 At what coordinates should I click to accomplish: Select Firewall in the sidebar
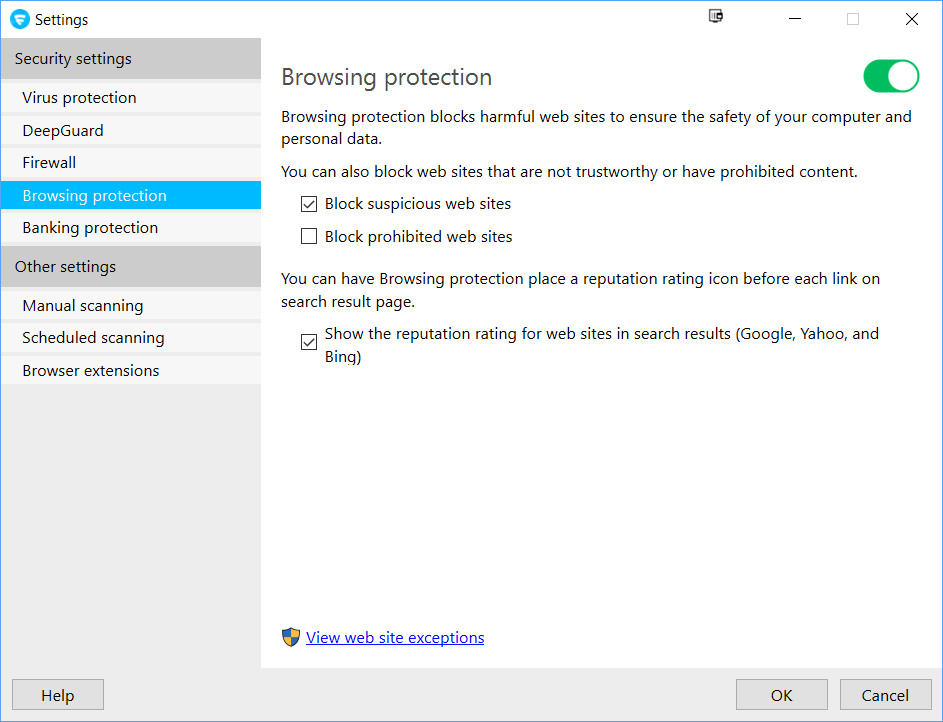pos(50,163)
